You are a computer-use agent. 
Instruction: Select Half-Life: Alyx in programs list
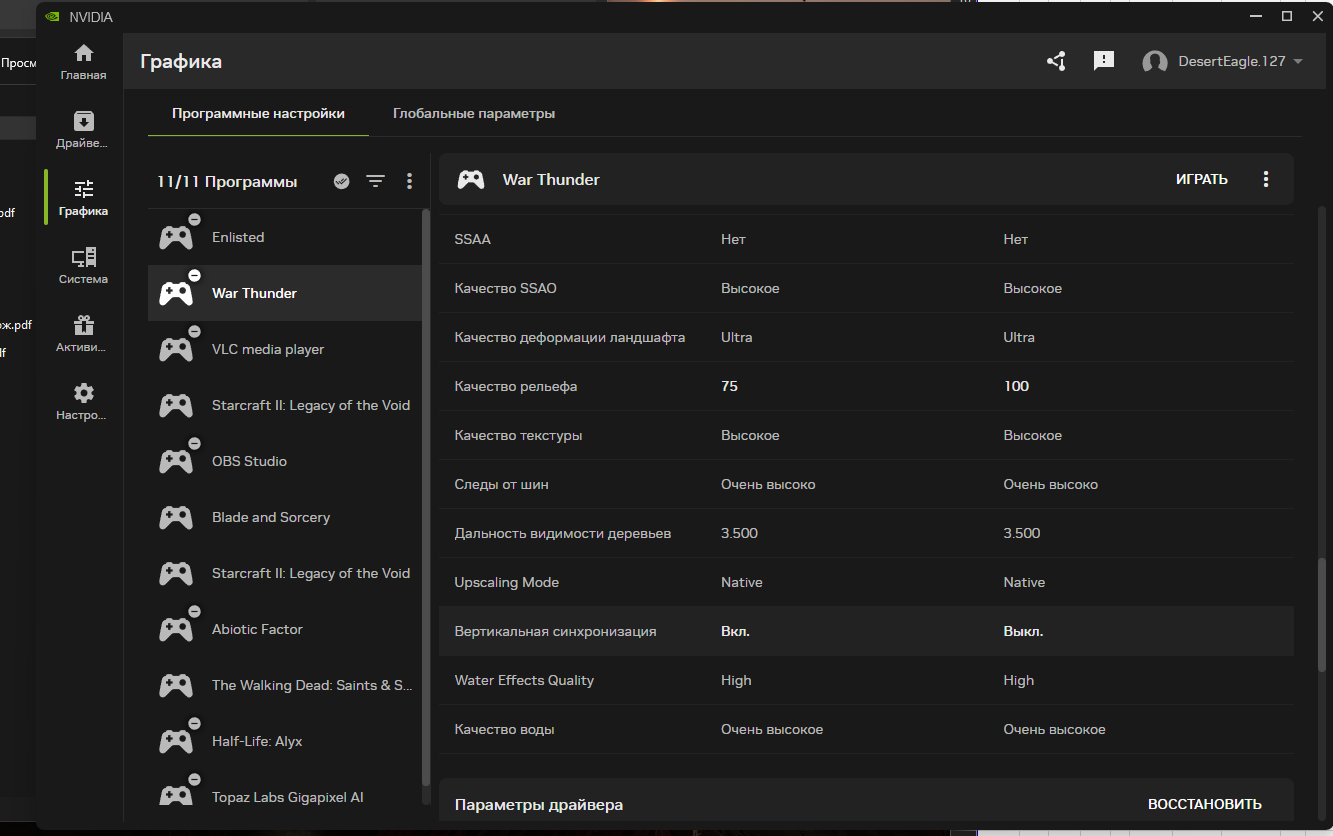[x=257, y=741]
